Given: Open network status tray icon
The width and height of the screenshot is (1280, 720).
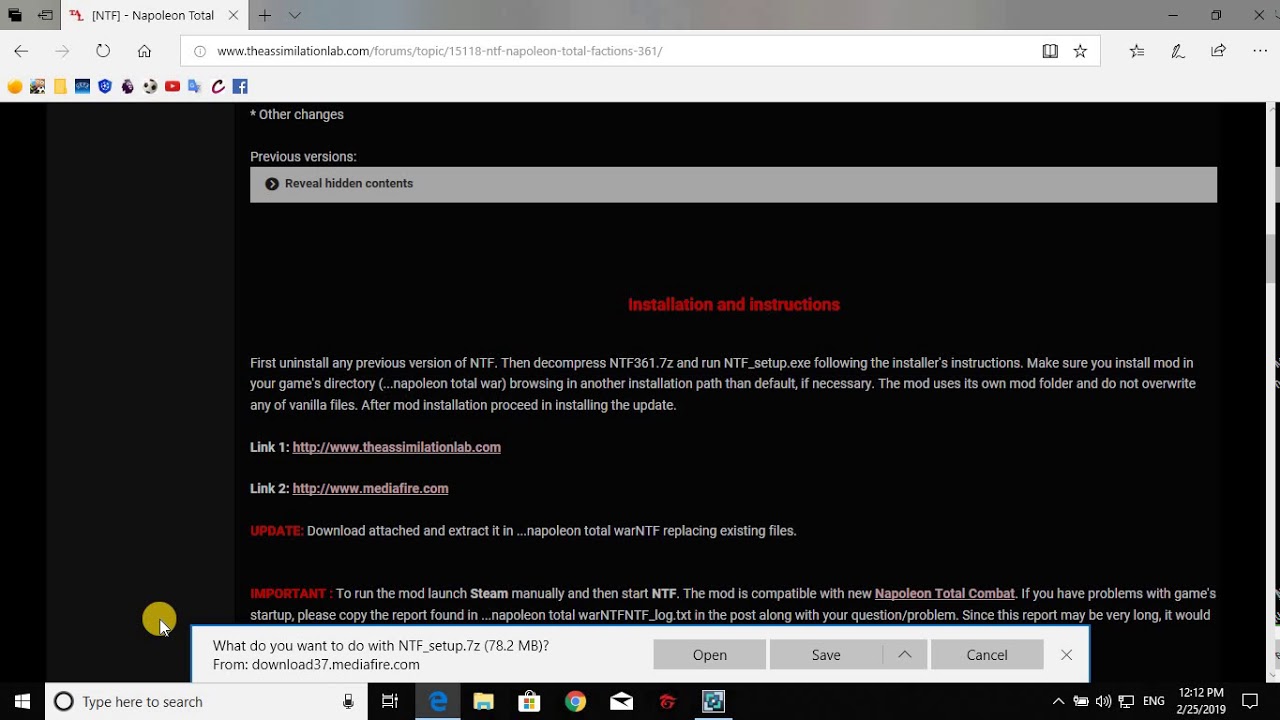Looking at the screenshot, I should tap(1126, 702).
